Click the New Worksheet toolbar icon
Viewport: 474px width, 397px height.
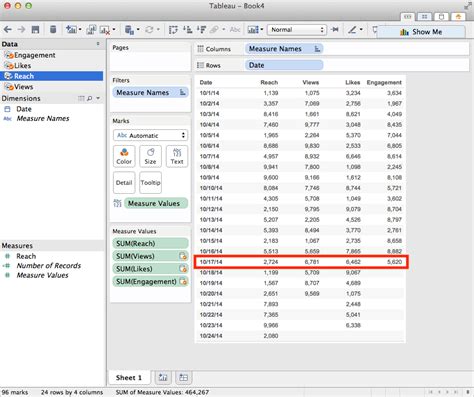[71, 30]
